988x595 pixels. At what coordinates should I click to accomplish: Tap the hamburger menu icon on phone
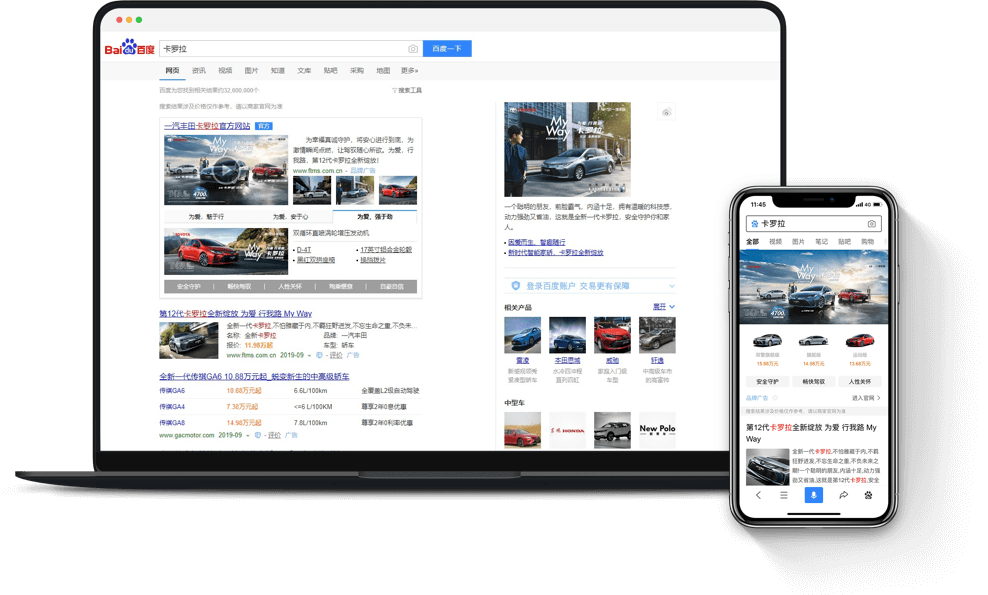tap(784, 495)
